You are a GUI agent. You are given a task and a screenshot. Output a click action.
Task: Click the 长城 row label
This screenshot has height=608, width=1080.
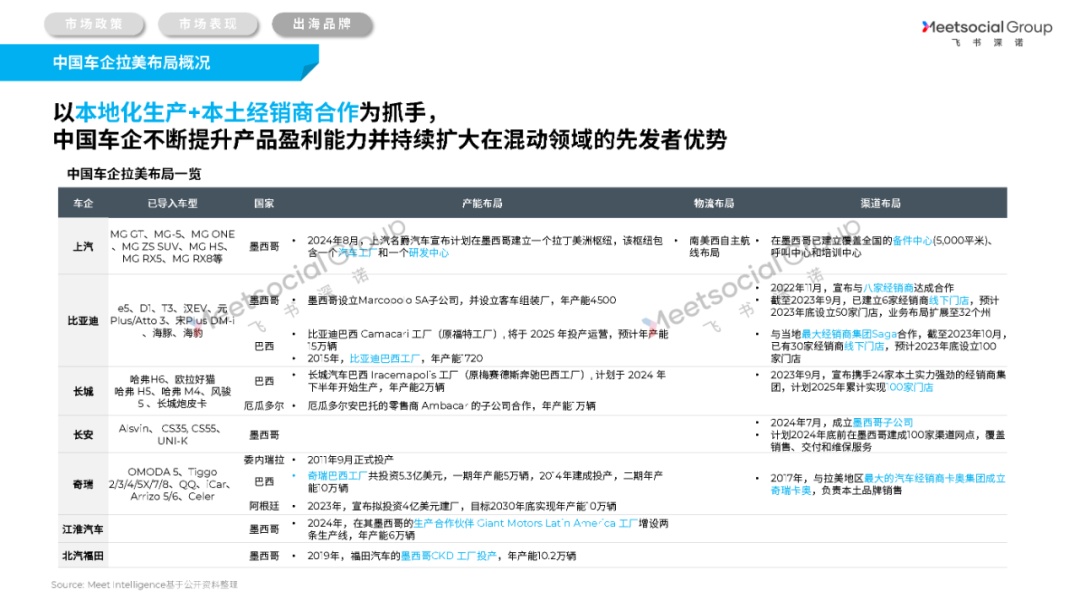(83, 391)
